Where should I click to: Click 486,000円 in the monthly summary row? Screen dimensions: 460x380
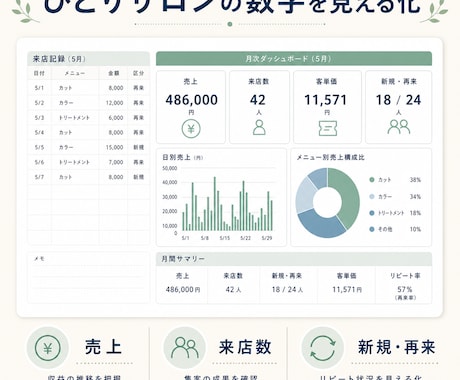coord(183,290)
